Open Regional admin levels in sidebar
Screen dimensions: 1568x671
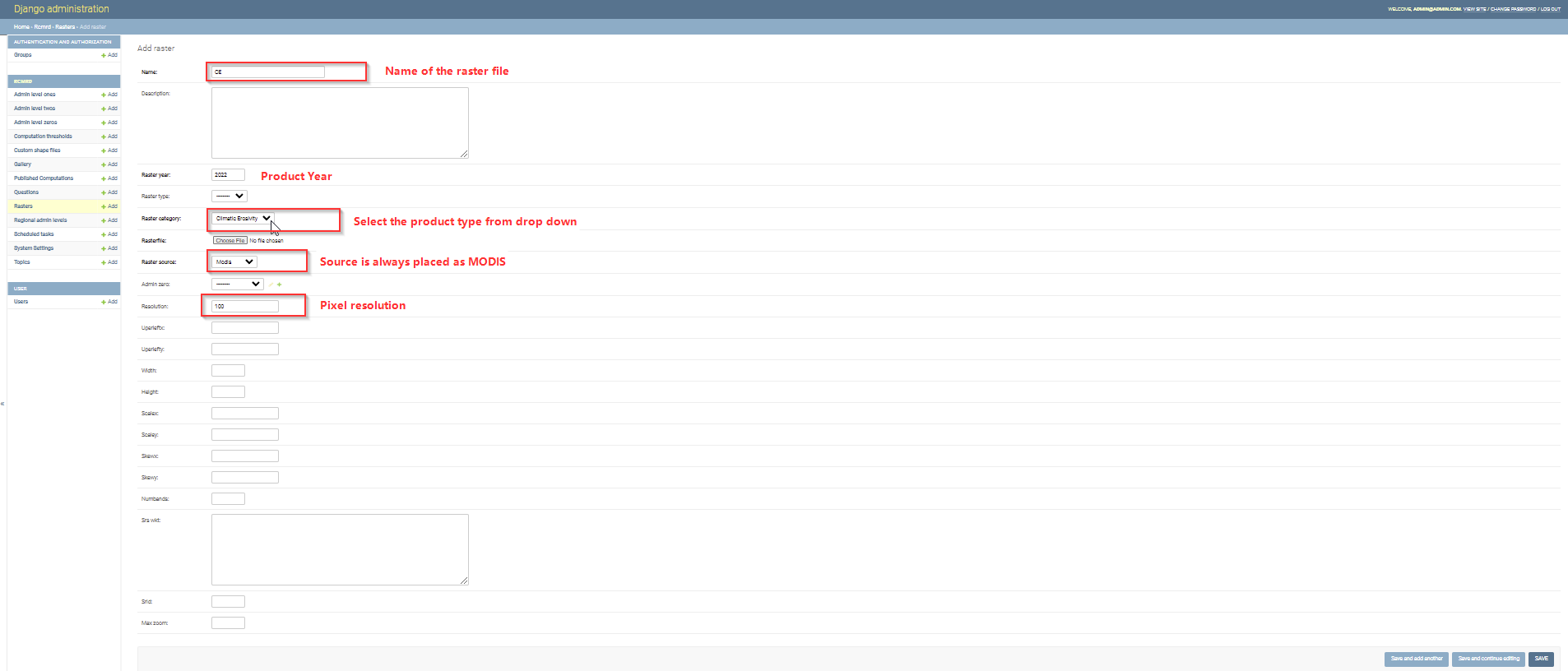click(x=40, y=220)
